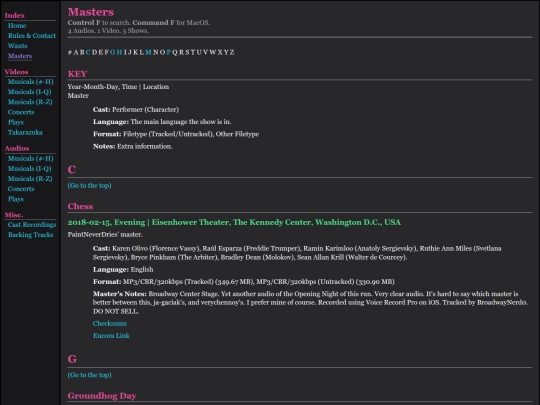Click the 'Language: English' line
Screen dimensions: 540x405
click(x=123, y=269)
